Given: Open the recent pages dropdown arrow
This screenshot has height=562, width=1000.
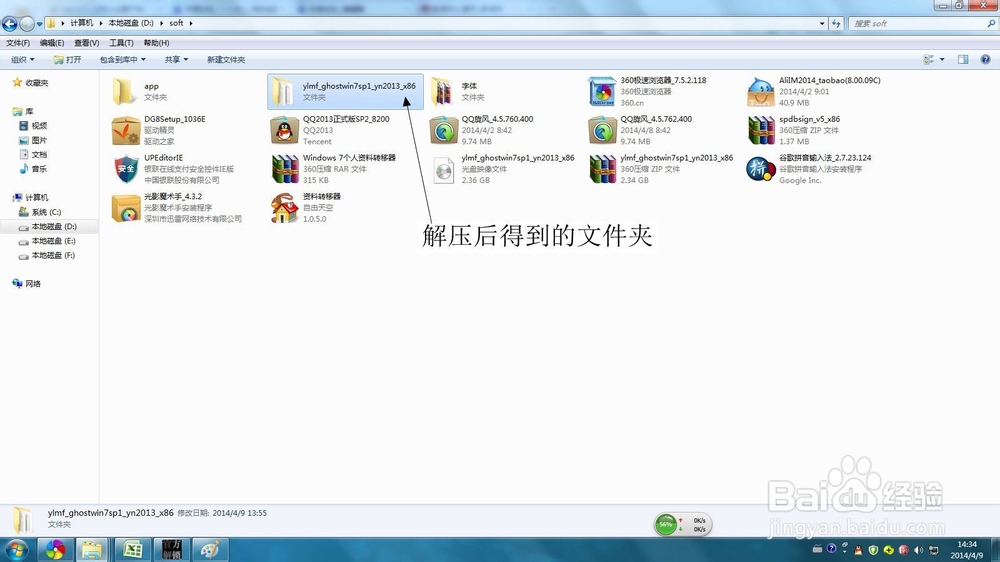Looking at the screenshot, I should coord(40,24).
